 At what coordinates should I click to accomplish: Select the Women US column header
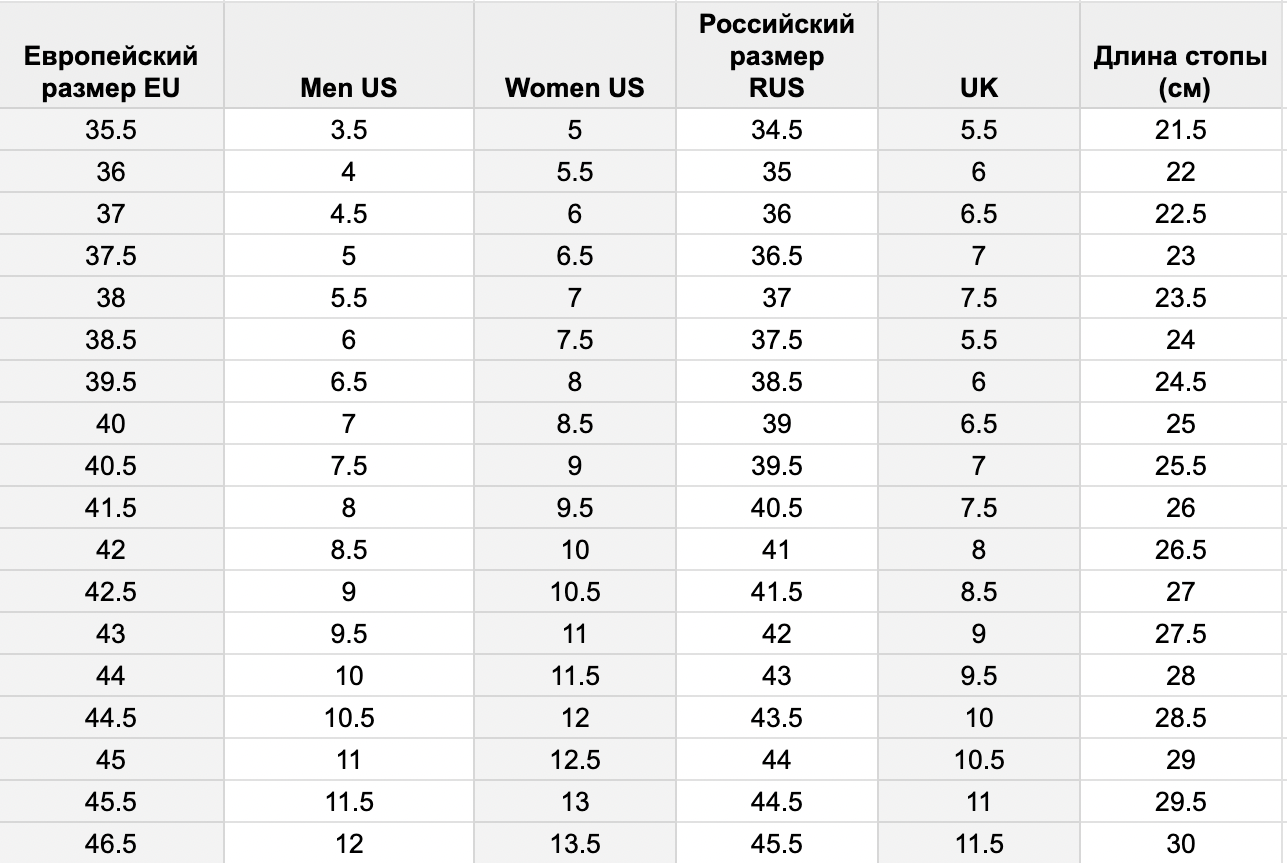click(x=575, y=55)
